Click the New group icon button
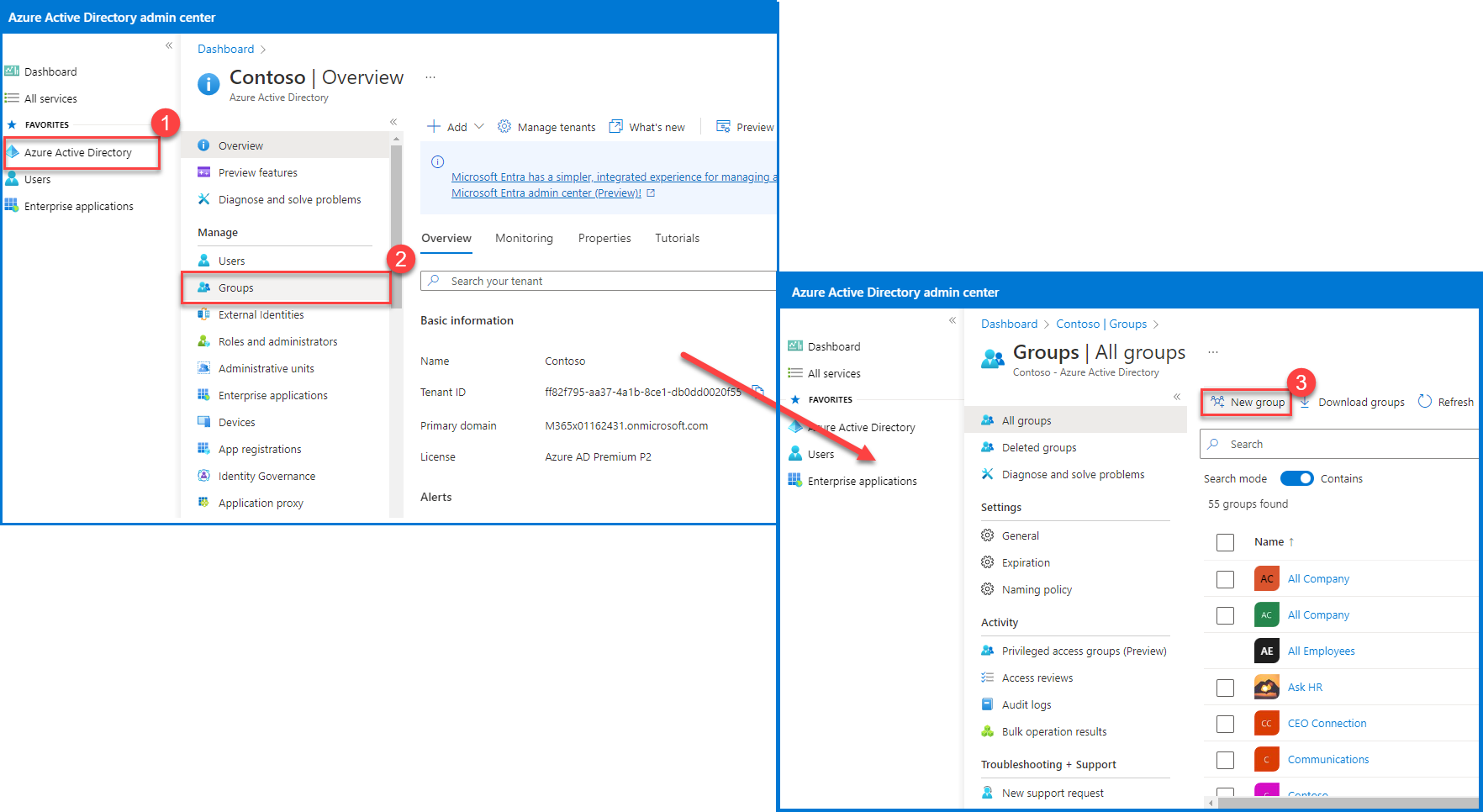The height and width of the screenshot is (812, 1483). (x=1217, y=402)
